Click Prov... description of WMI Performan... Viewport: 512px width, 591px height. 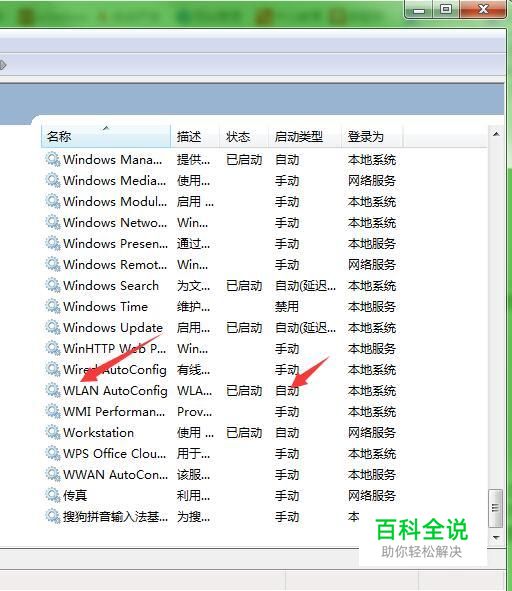(x=195, y=412)
